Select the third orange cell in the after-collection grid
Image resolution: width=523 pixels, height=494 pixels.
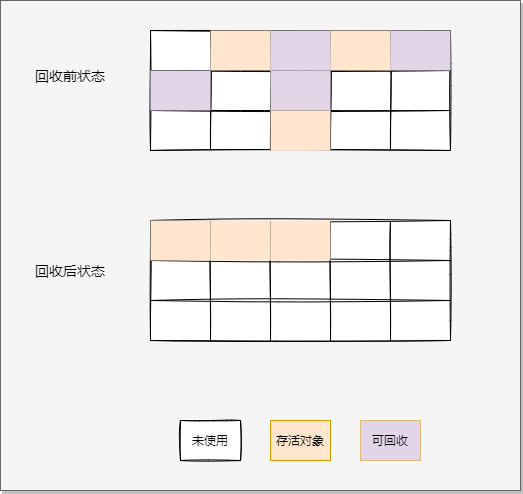[x=301, y=240]
